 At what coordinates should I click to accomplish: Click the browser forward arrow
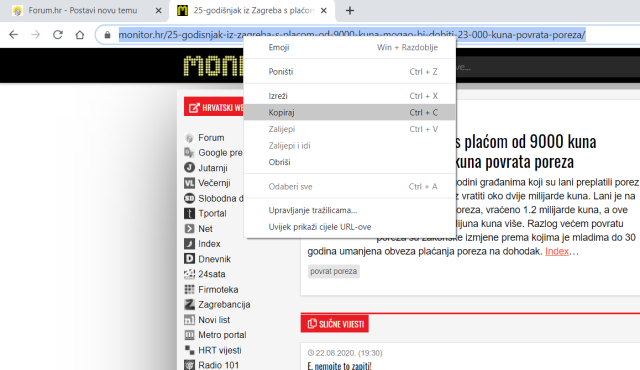coord(36,35)
